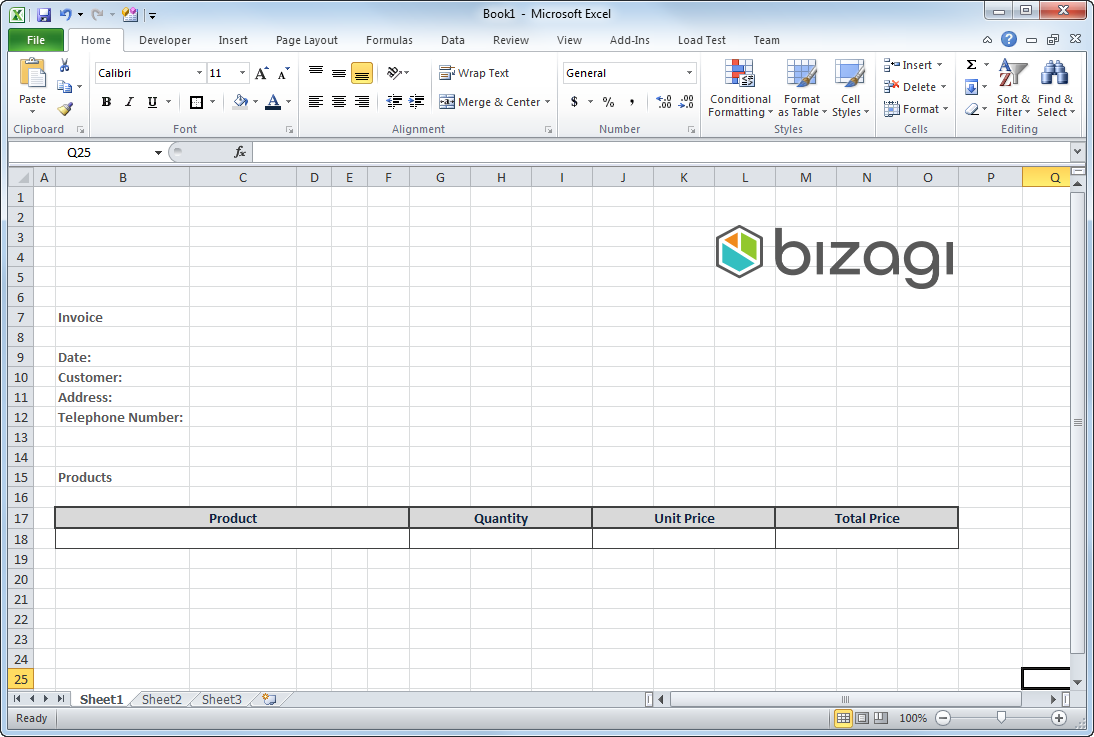Image resolution: width=1094 pixels, height=737 pixels.
Task: Switch to Page Break Preview
Action: (881, 718)
